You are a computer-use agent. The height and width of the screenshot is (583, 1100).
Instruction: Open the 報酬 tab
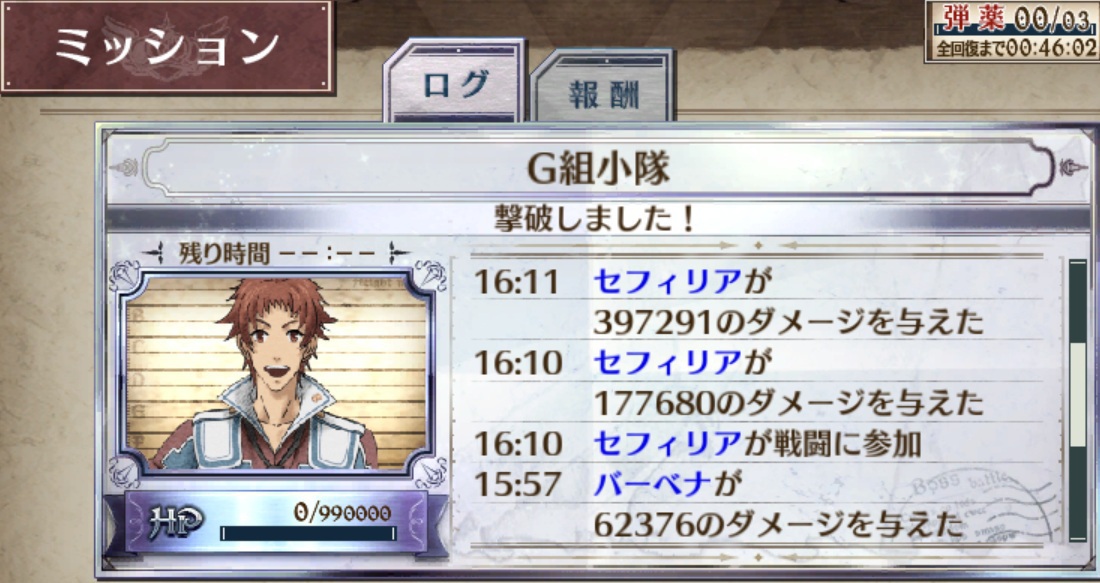coord(603,88)
